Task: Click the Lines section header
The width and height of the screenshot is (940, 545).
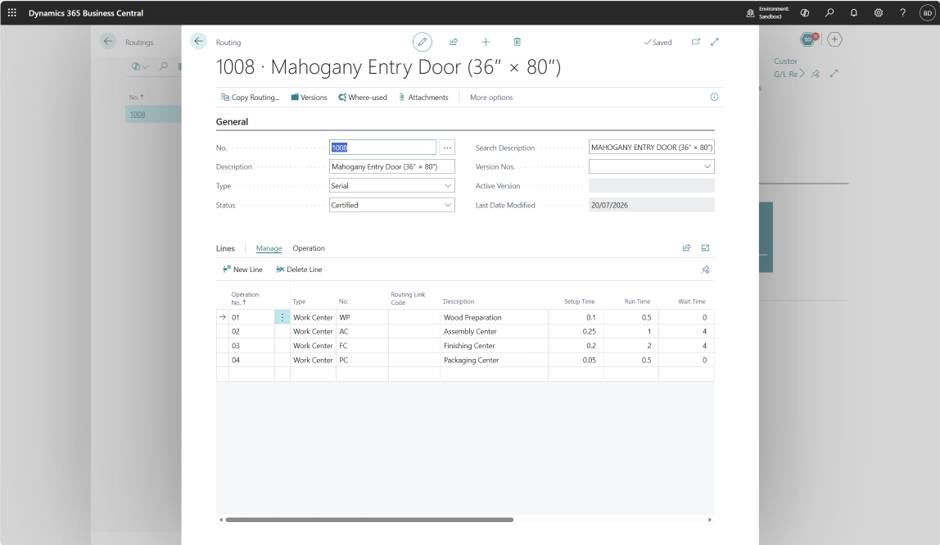Action: click(x=225, y=248)
